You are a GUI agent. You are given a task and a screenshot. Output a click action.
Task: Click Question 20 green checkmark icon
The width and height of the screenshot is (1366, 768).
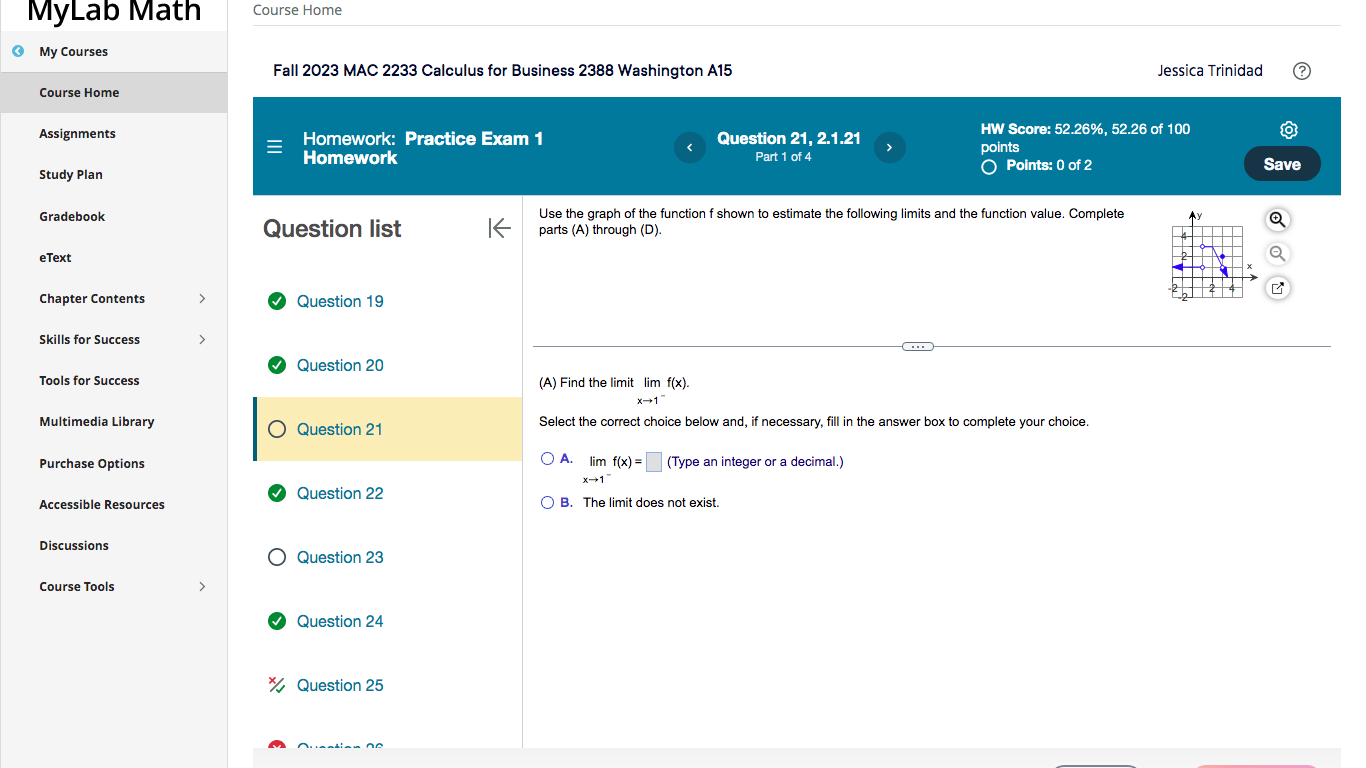(x=277, y=365)
